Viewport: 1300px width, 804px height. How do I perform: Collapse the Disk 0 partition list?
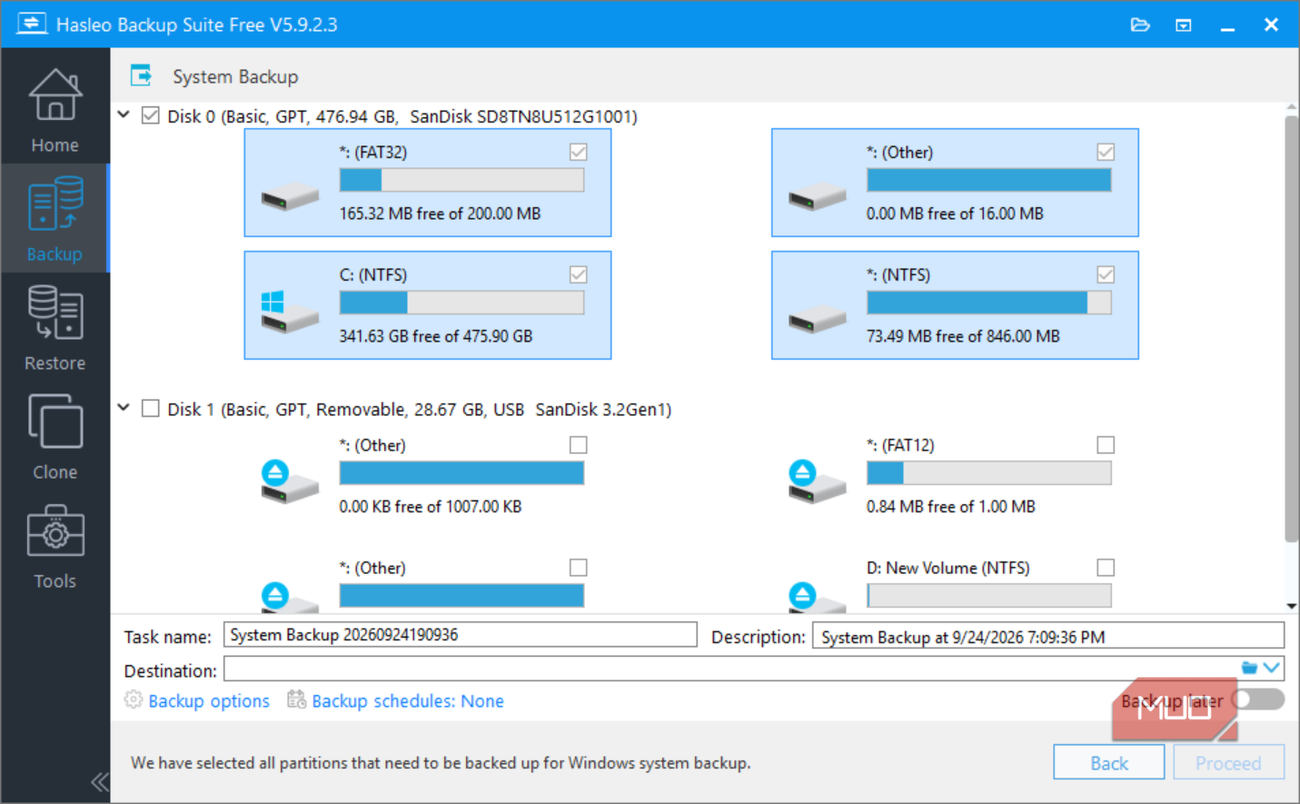124,116
